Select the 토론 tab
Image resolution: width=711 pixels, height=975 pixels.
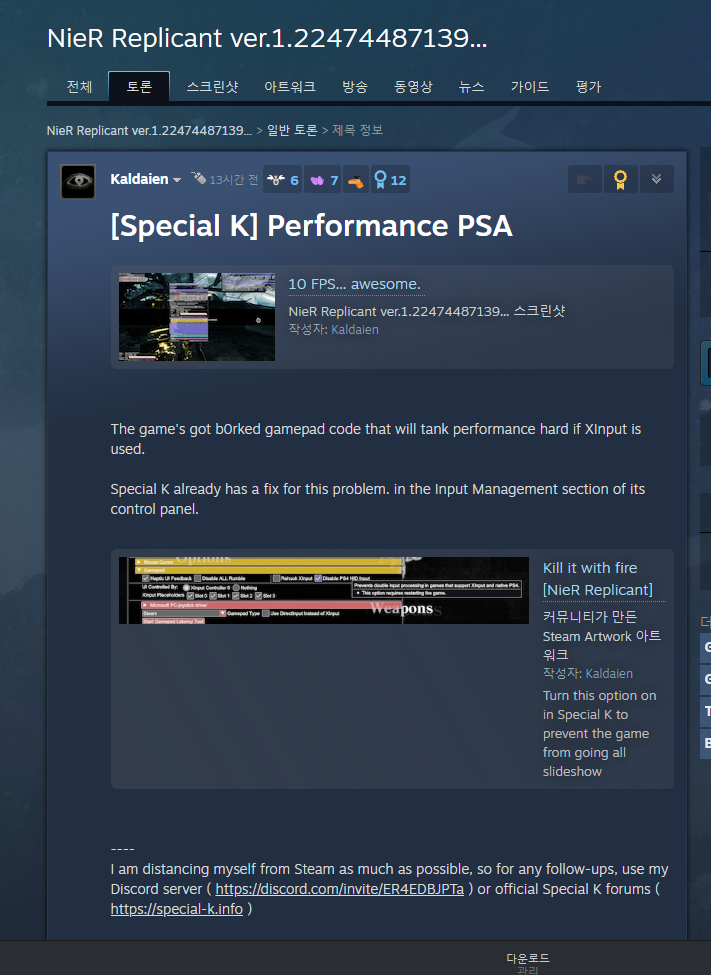click(139, 86)
